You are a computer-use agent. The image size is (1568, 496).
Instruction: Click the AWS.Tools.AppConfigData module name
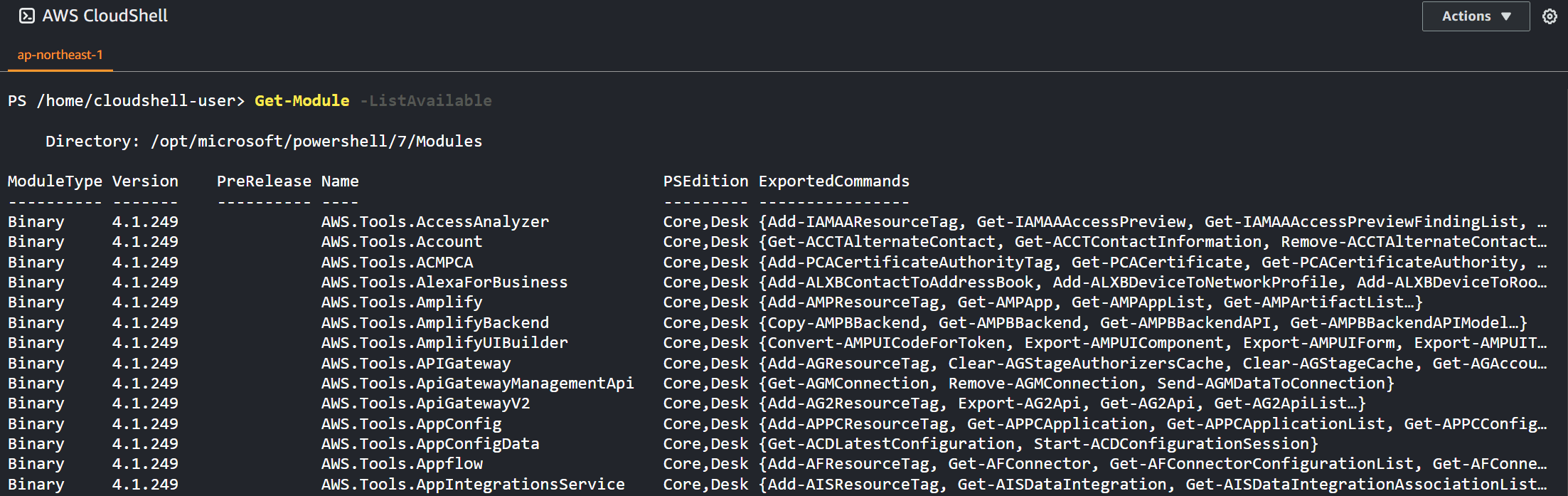pyautogui.click(x=430, y=444)
